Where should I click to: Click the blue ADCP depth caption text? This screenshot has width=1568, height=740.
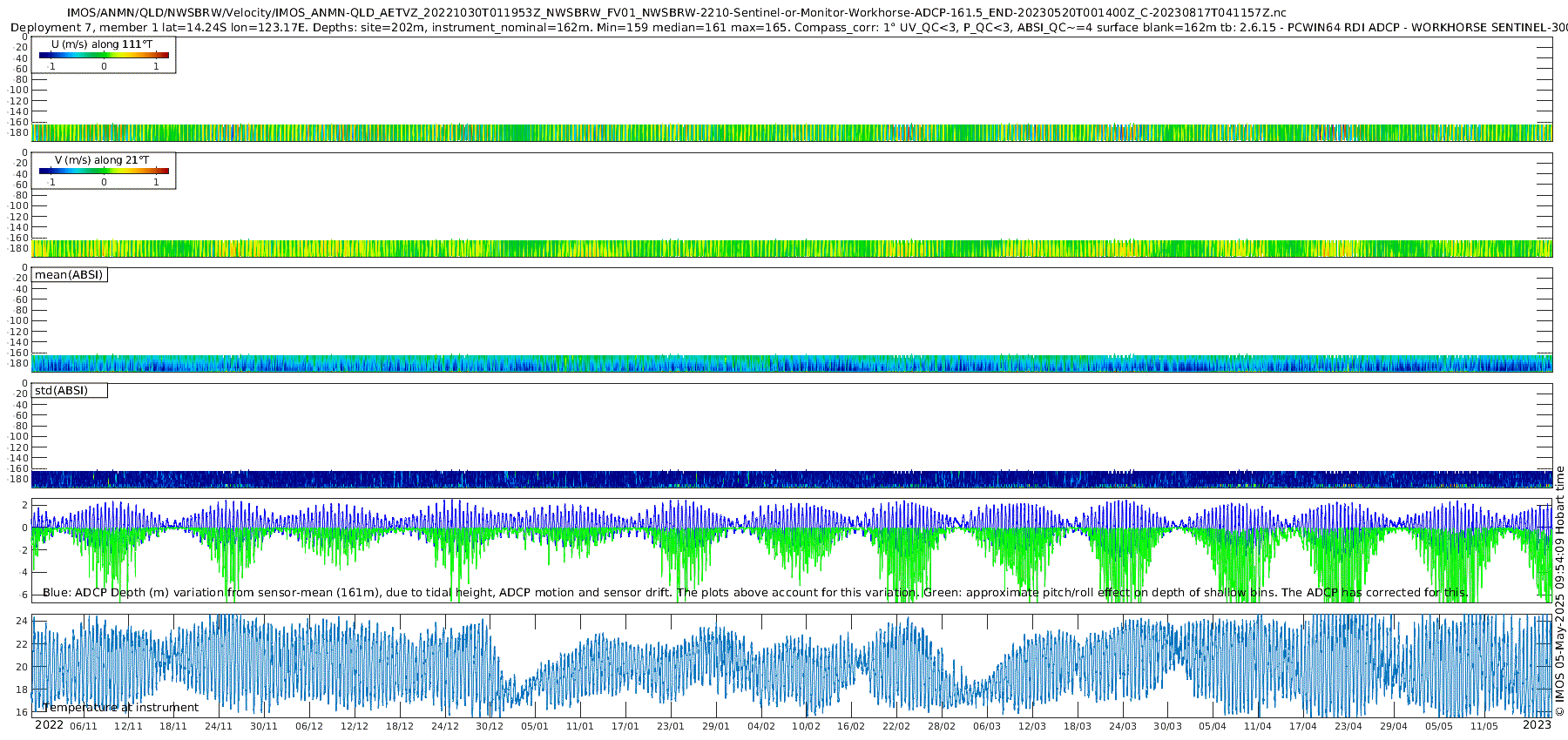[x=755, y=593]
